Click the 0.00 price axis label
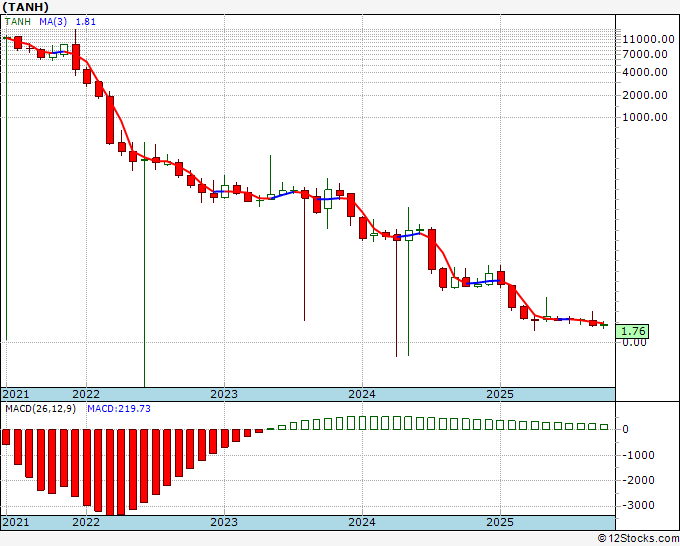 (634, 343)
